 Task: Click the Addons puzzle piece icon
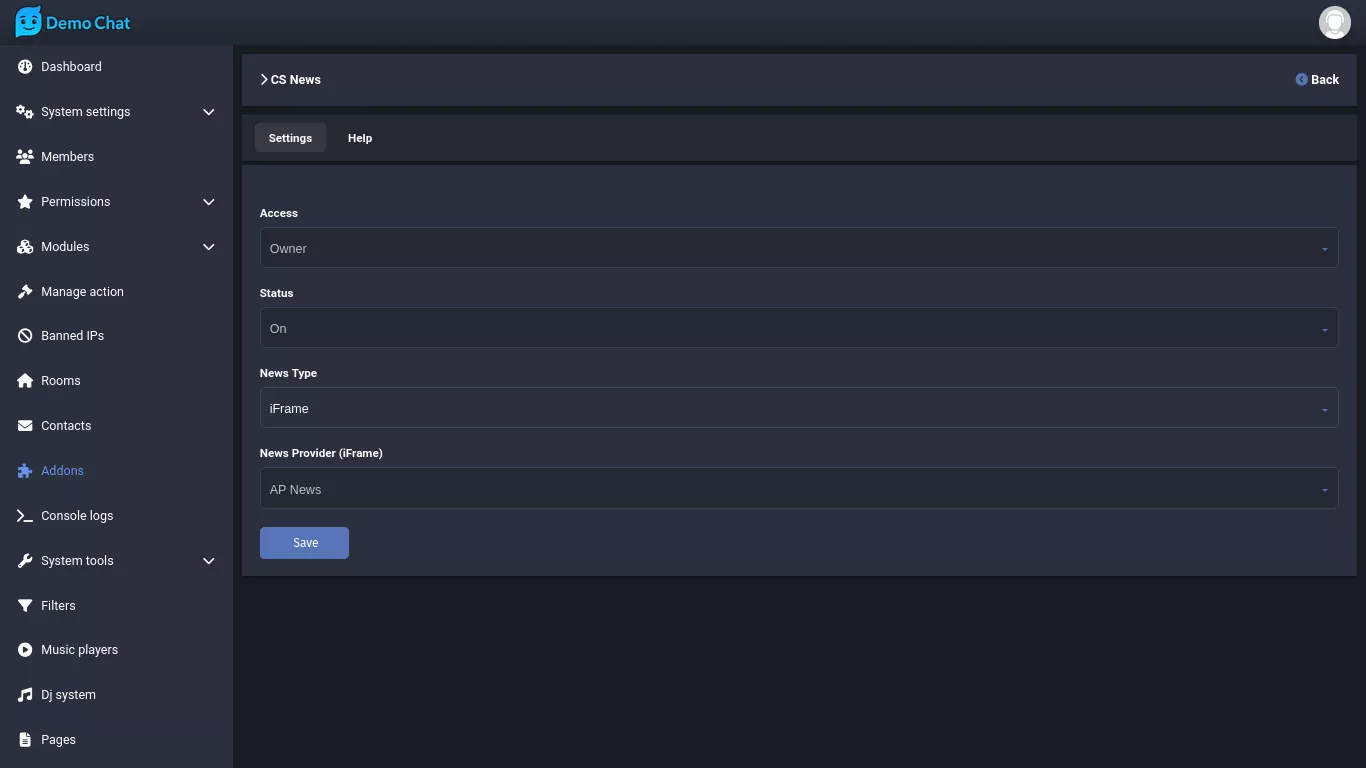25,471
